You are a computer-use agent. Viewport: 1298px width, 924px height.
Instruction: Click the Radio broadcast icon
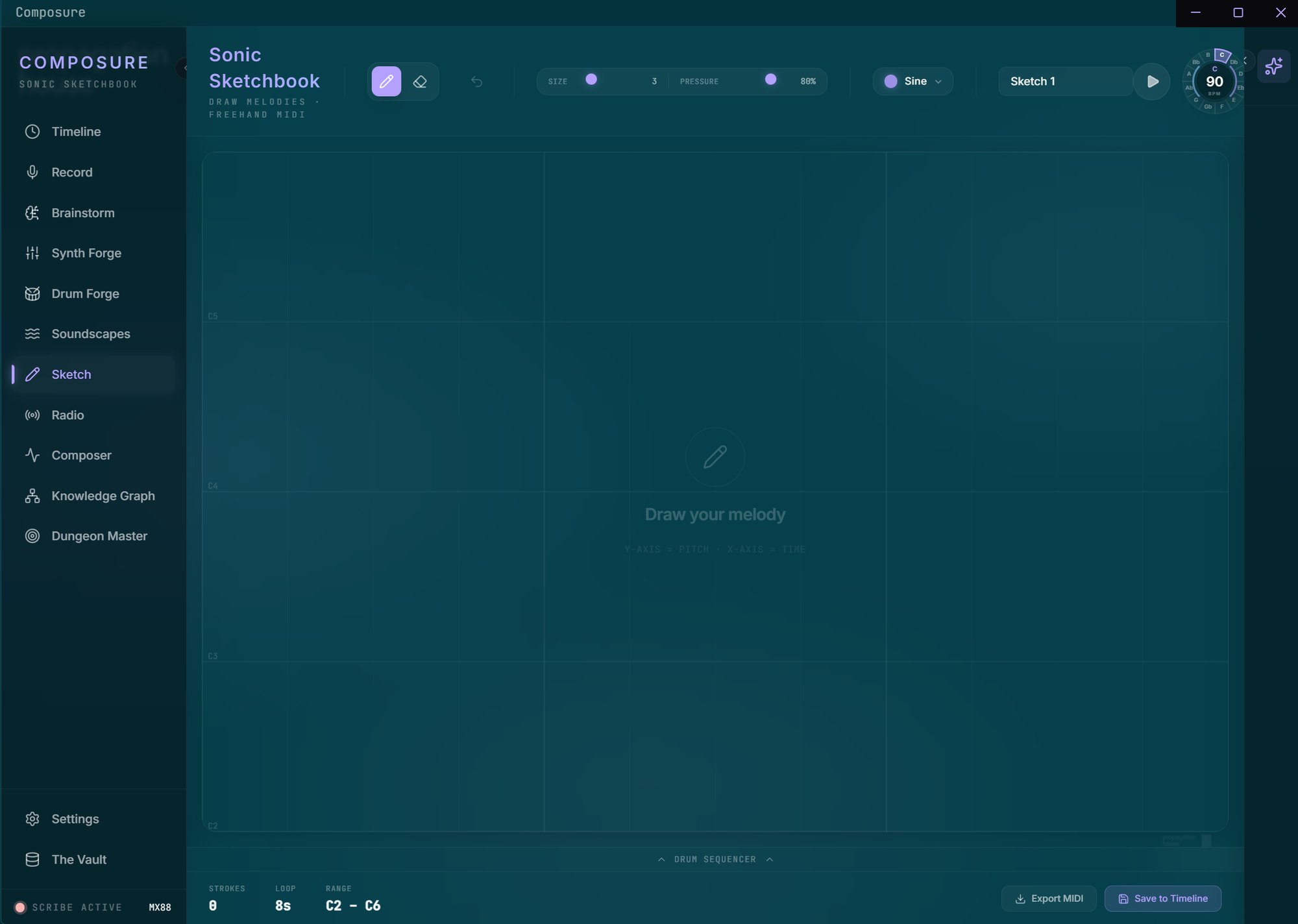pyautogui.click(x=32, y=415)
